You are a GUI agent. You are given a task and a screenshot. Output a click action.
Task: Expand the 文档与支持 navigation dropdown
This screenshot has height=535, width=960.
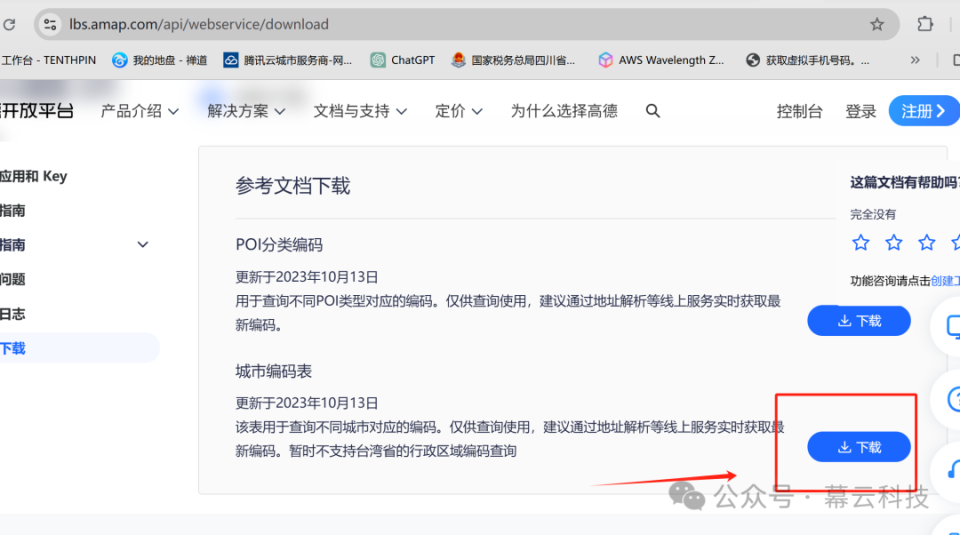pos(360,111)
